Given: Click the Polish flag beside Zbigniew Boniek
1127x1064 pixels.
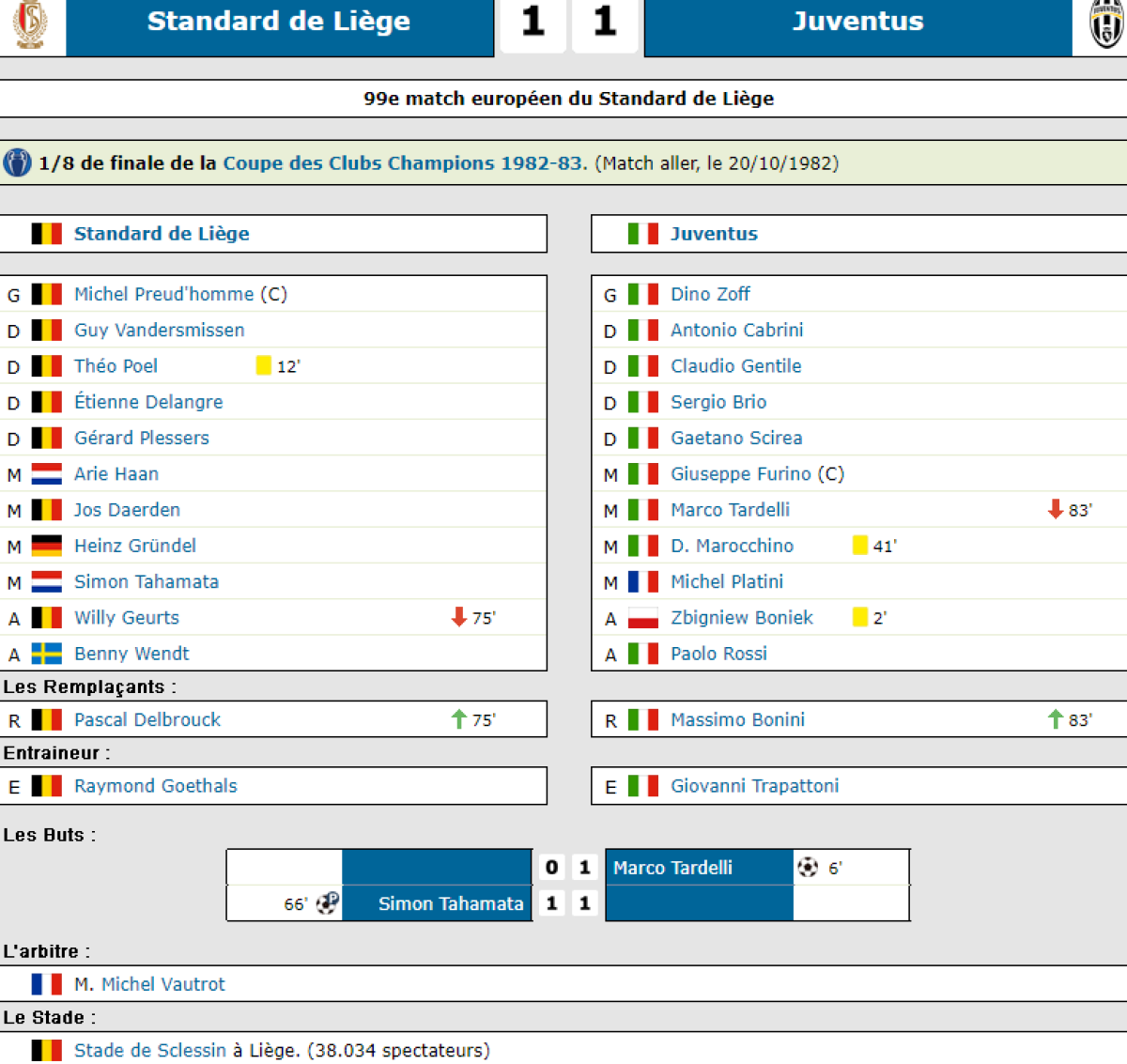Looking at the screenshot, I should tap(643, 618).
